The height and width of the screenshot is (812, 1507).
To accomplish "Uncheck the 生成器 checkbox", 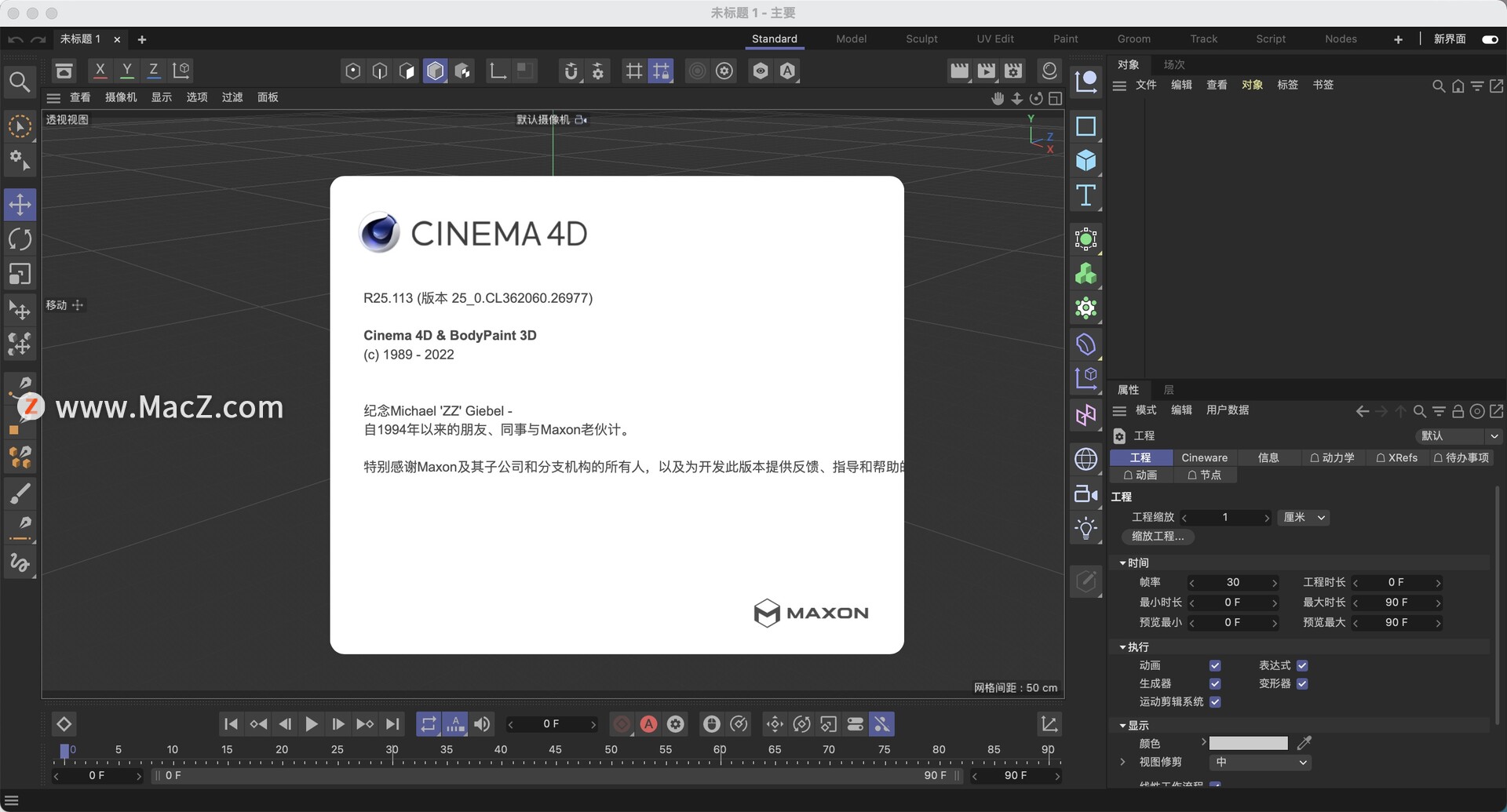I will pos(1215,683).
